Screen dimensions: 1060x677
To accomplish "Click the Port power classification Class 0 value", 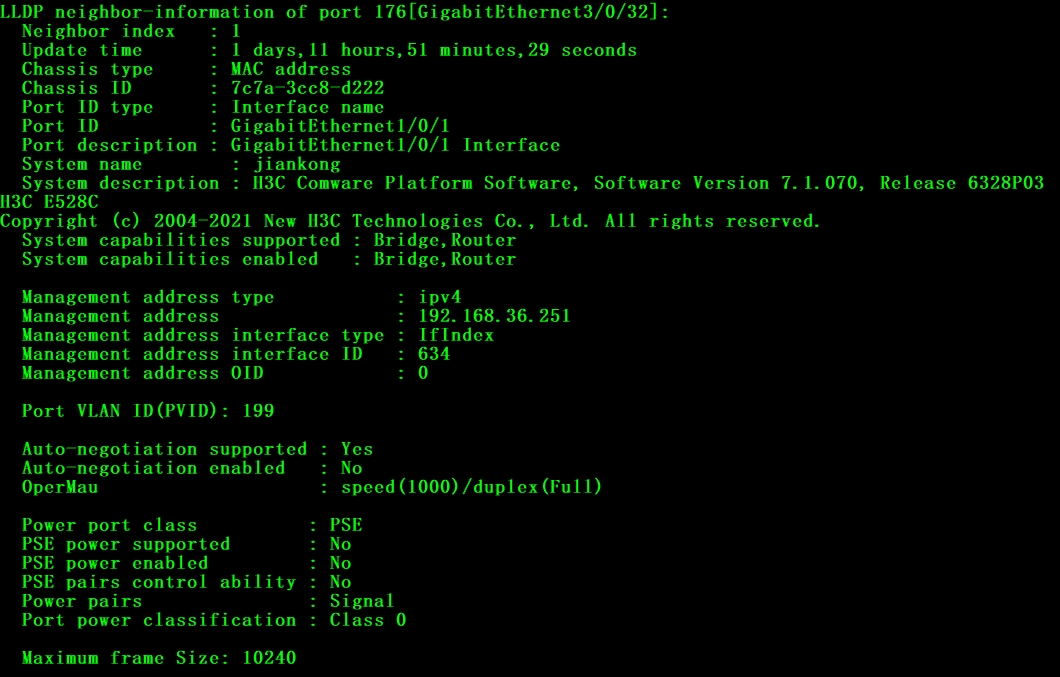I will pyautogui.click(x=368, y=620).
